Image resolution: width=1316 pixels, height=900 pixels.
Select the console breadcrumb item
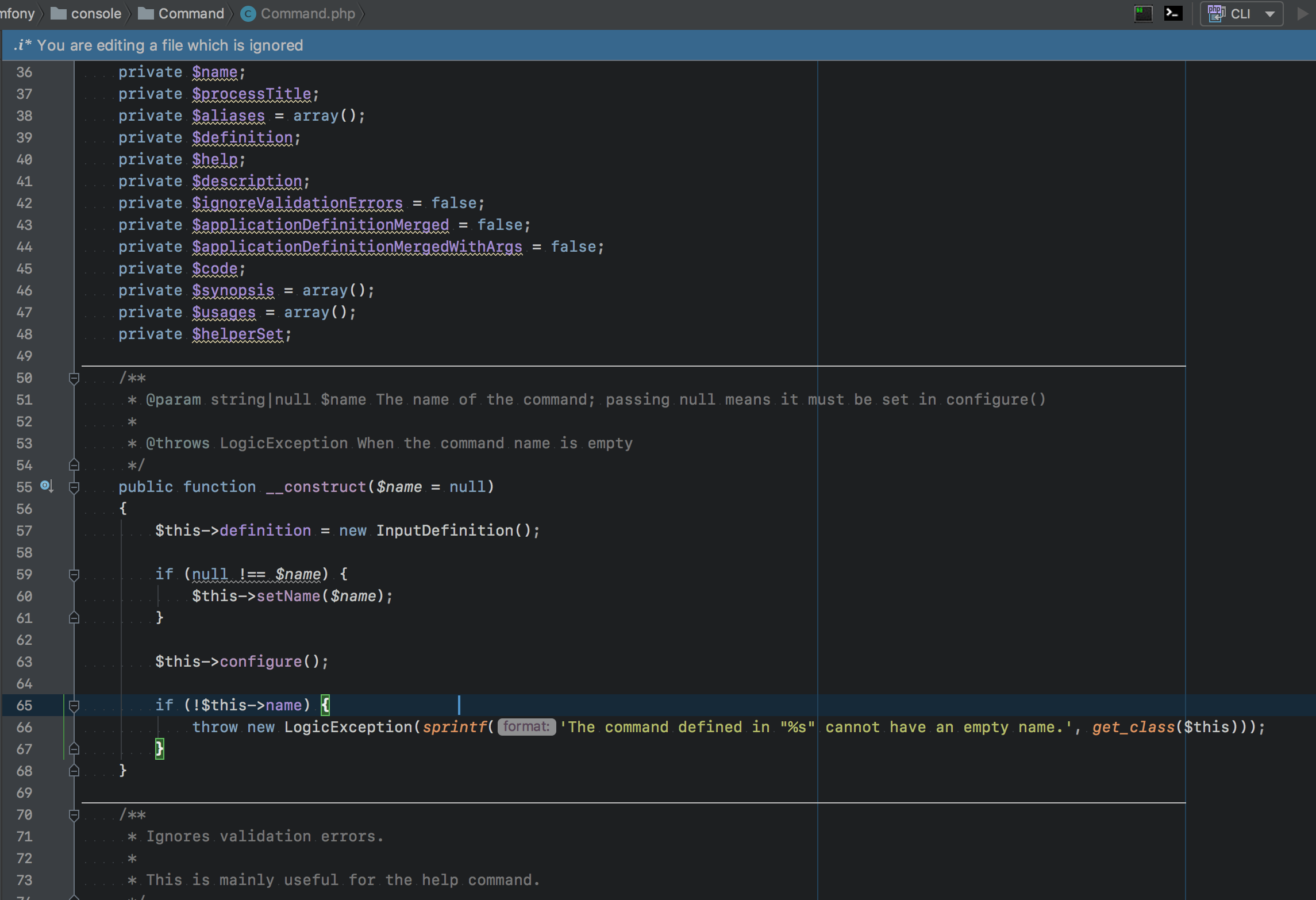pyautogui.click(x=95, y=14)
